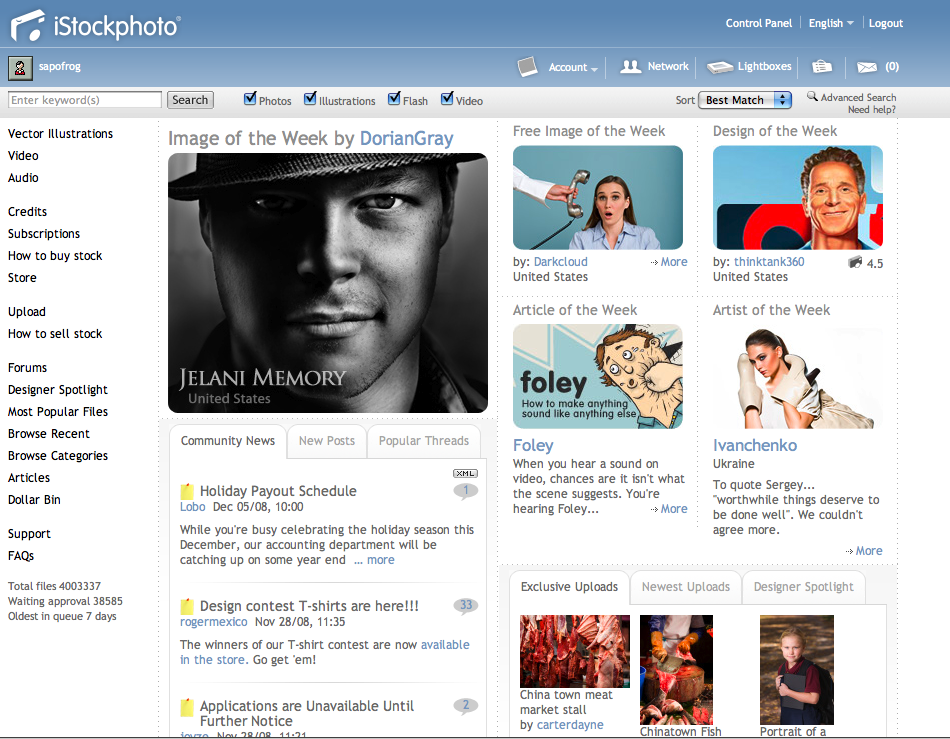Viewport: 950px width, 739px height.
Task: Open the Subscriptions link
Action: pyautogui.click(x=44, y=234)
